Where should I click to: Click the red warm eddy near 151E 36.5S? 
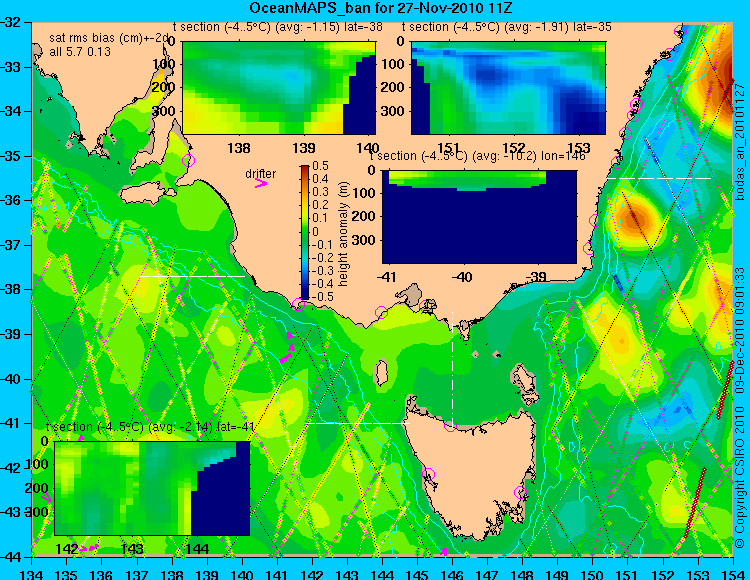(x=634, y=218)
